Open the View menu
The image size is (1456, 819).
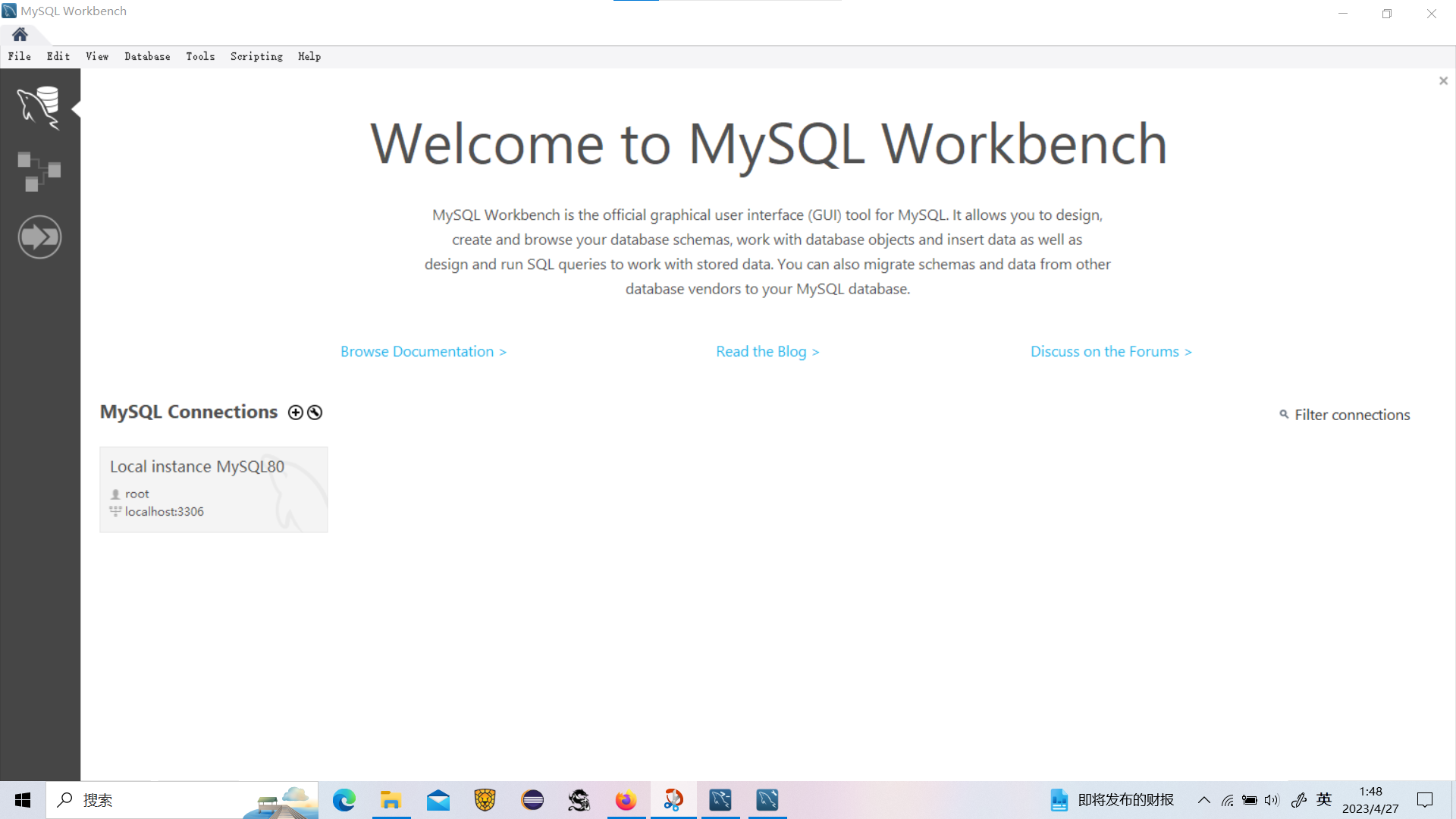pyautogui.click(x=97, y=56)
